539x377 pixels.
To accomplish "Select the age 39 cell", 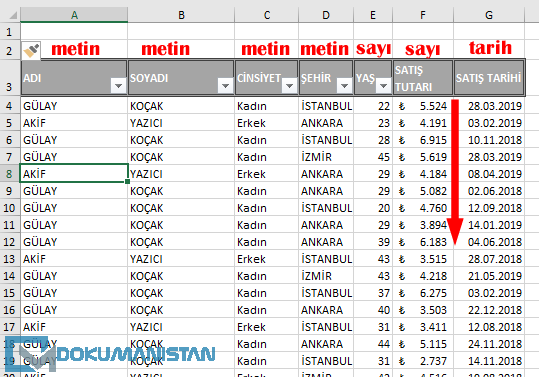I will pyautogui.click(x=373, y=242).
